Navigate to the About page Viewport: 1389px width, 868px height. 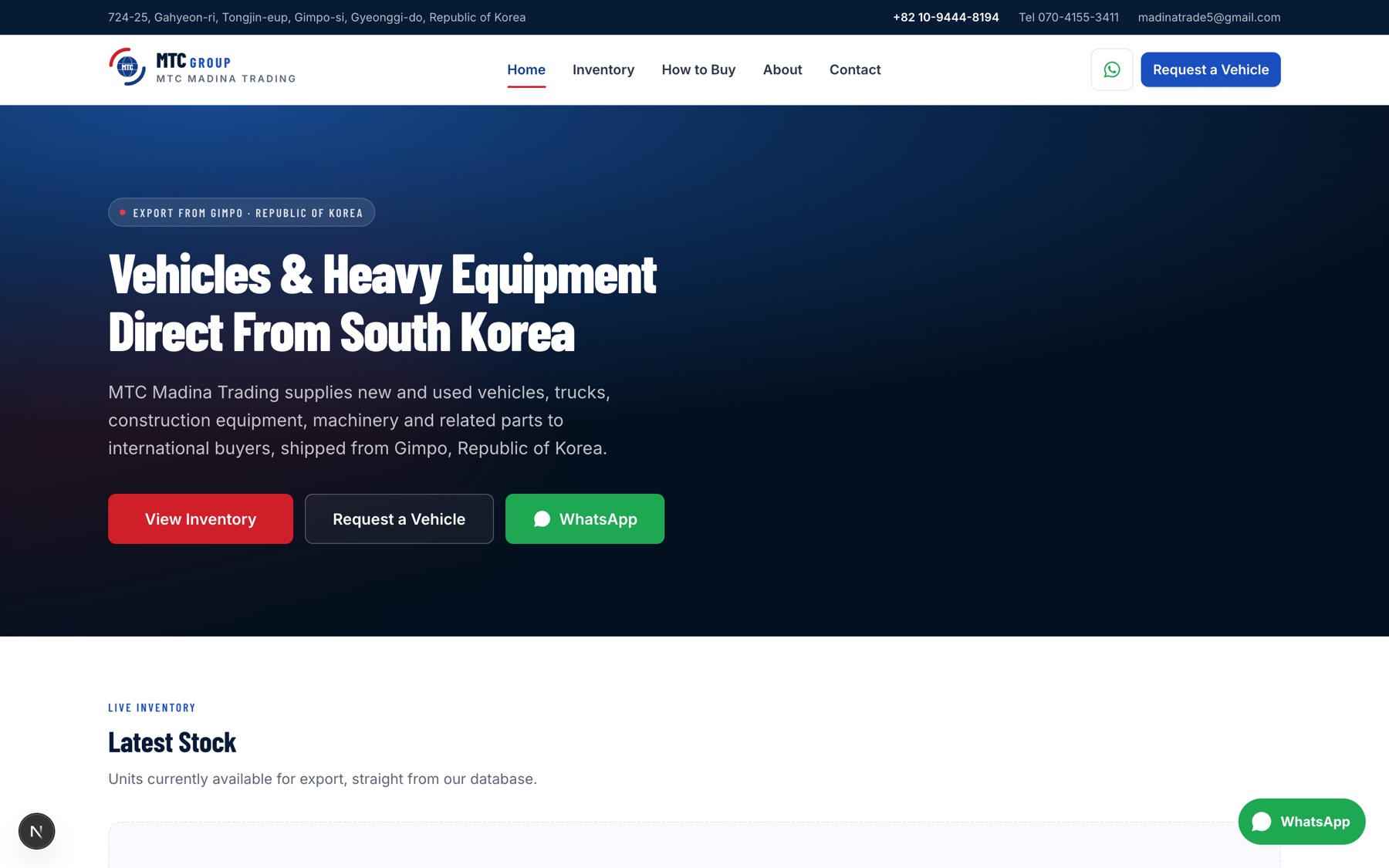click(782, 69)
